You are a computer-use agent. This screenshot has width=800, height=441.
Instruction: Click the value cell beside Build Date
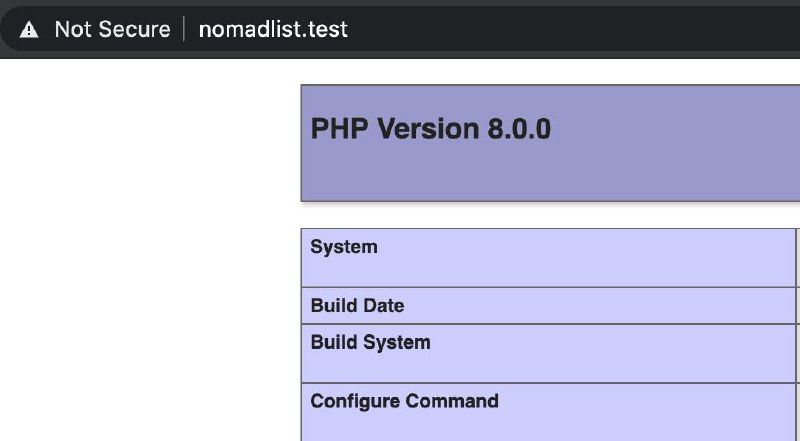pyautogui.click(x=798, y=306)
